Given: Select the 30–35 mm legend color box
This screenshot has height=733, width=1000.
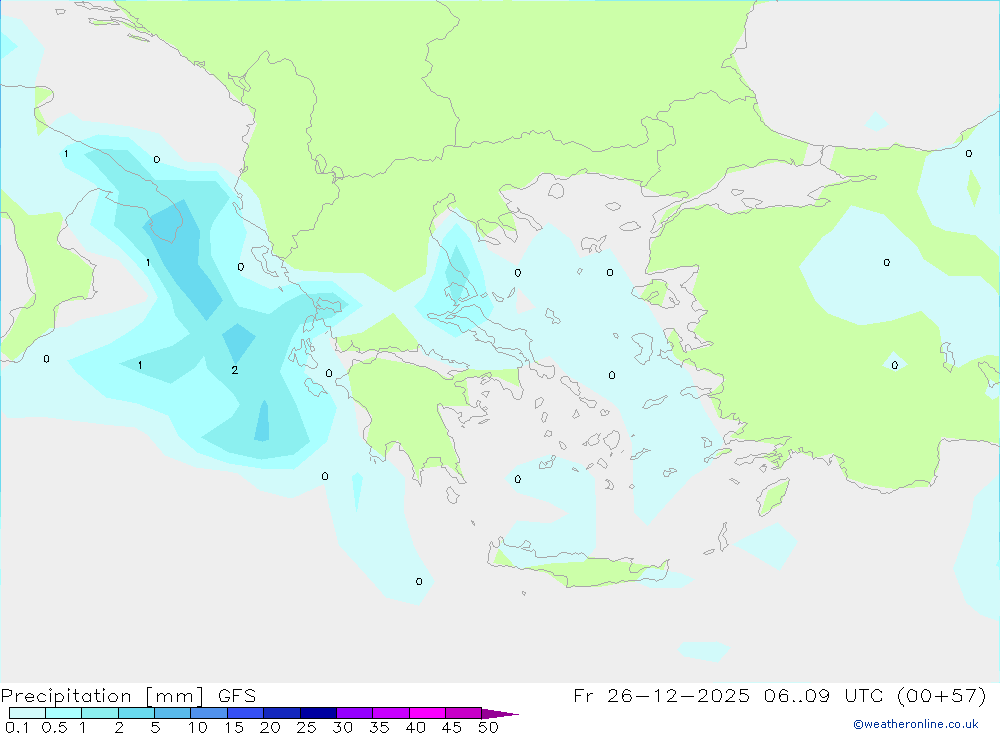Looking at the screenshot, I should 355,713.
